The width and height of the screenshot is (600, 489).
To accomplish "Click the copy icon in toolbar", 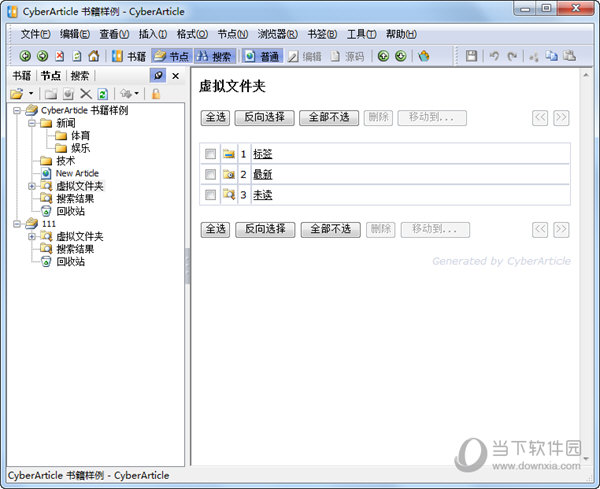I will coord(551,56).
